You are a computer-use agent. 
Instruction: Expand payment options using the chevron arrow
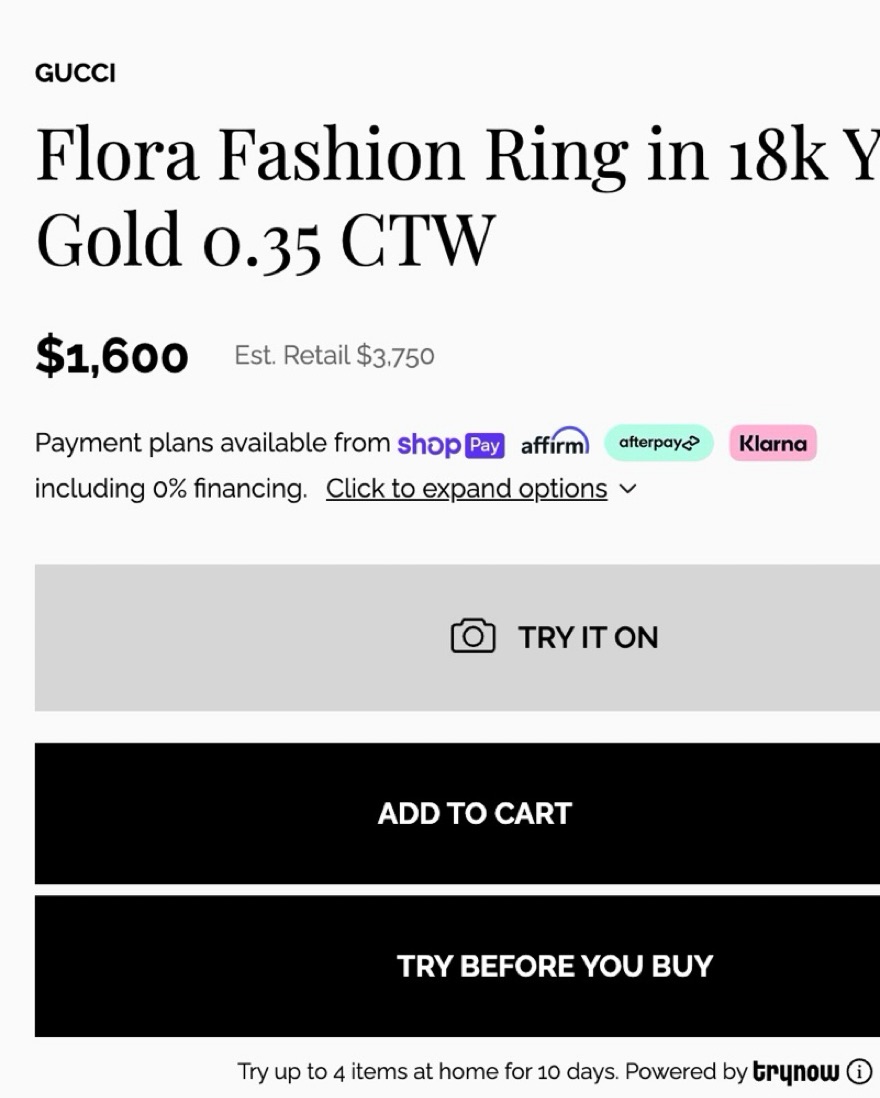pyautogui.click(x=628, y=489)
